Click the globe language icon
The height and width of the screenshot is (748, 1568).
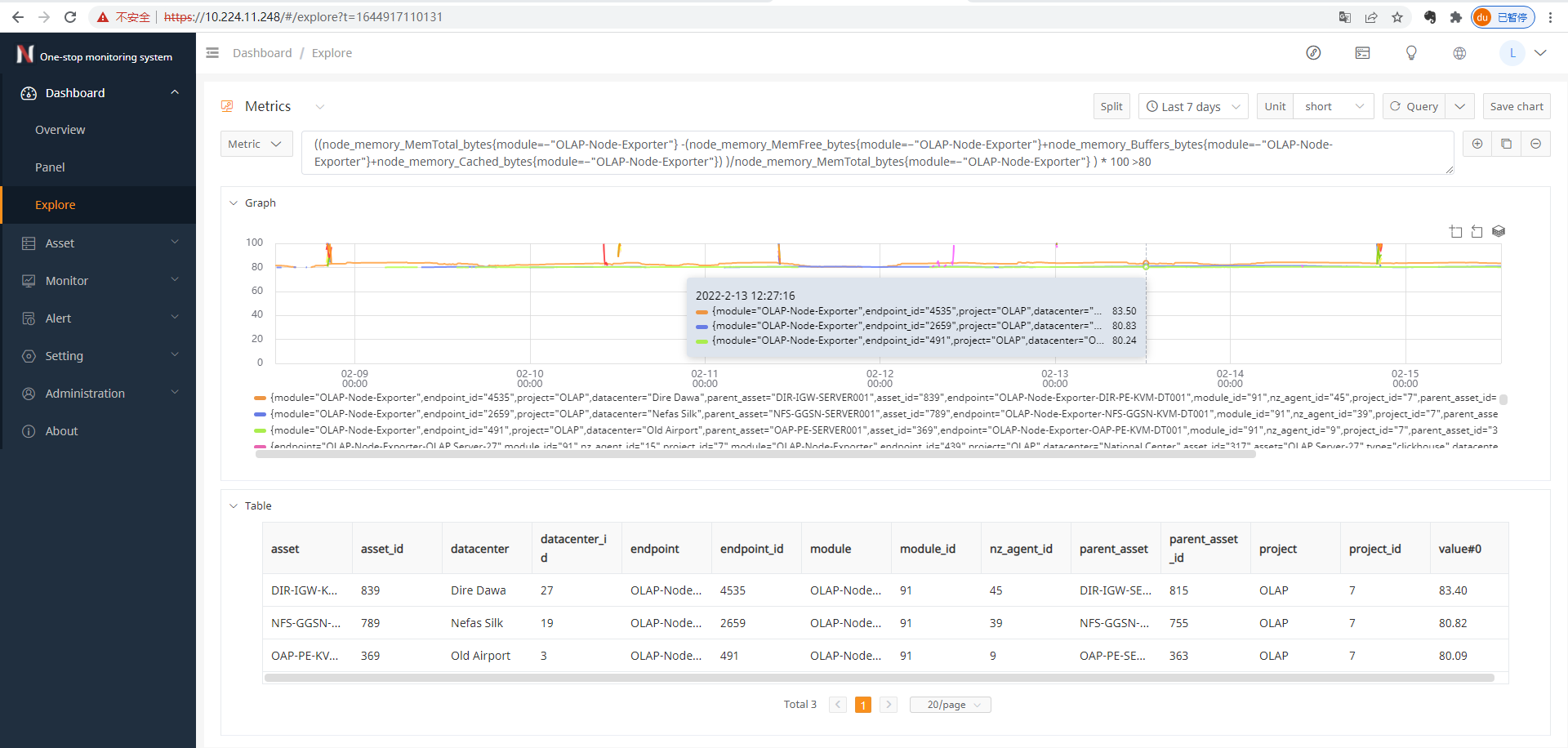[1459, 53]
